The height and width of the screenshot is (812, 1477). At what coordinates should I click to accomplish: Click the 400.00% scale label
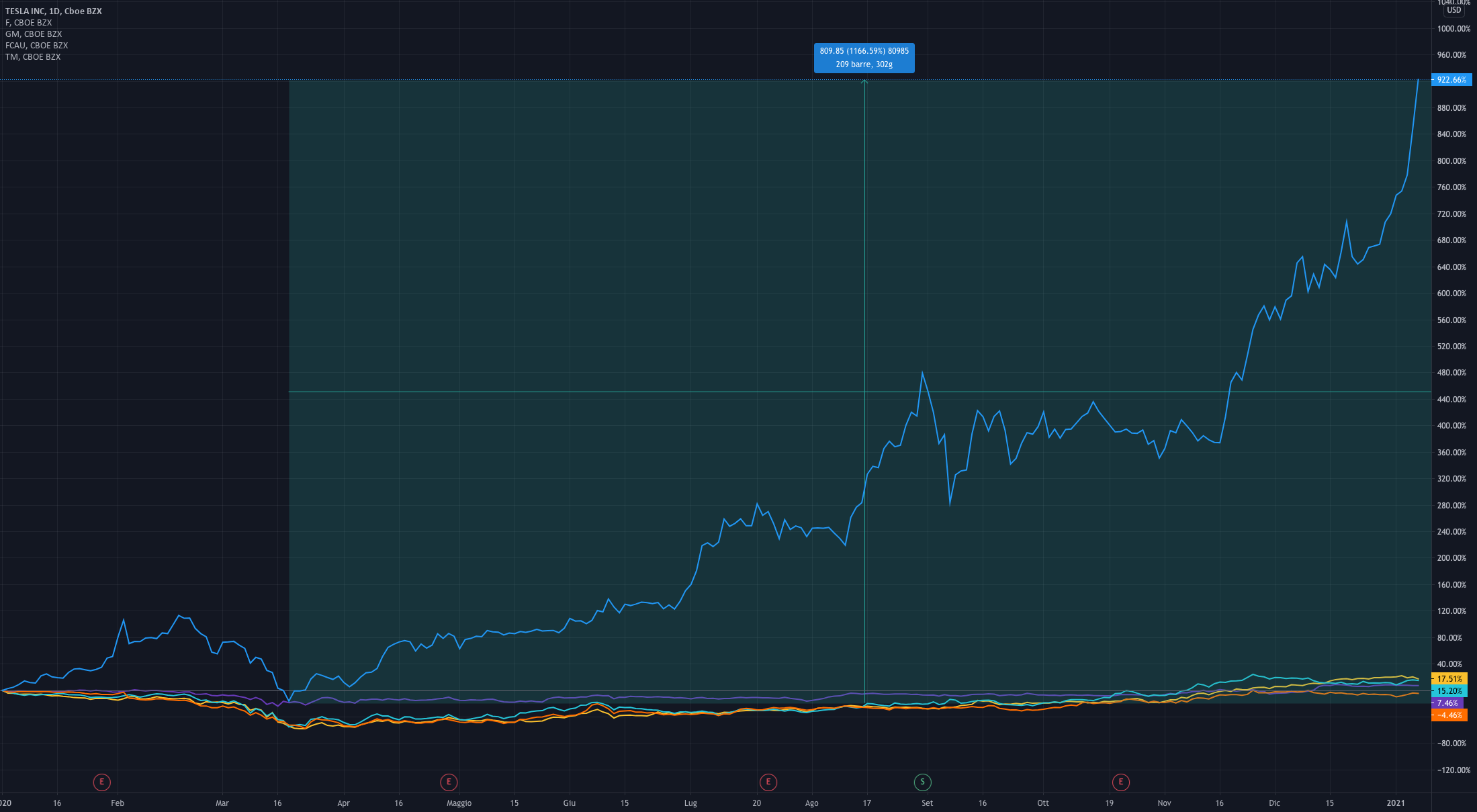click(1451, 426)
